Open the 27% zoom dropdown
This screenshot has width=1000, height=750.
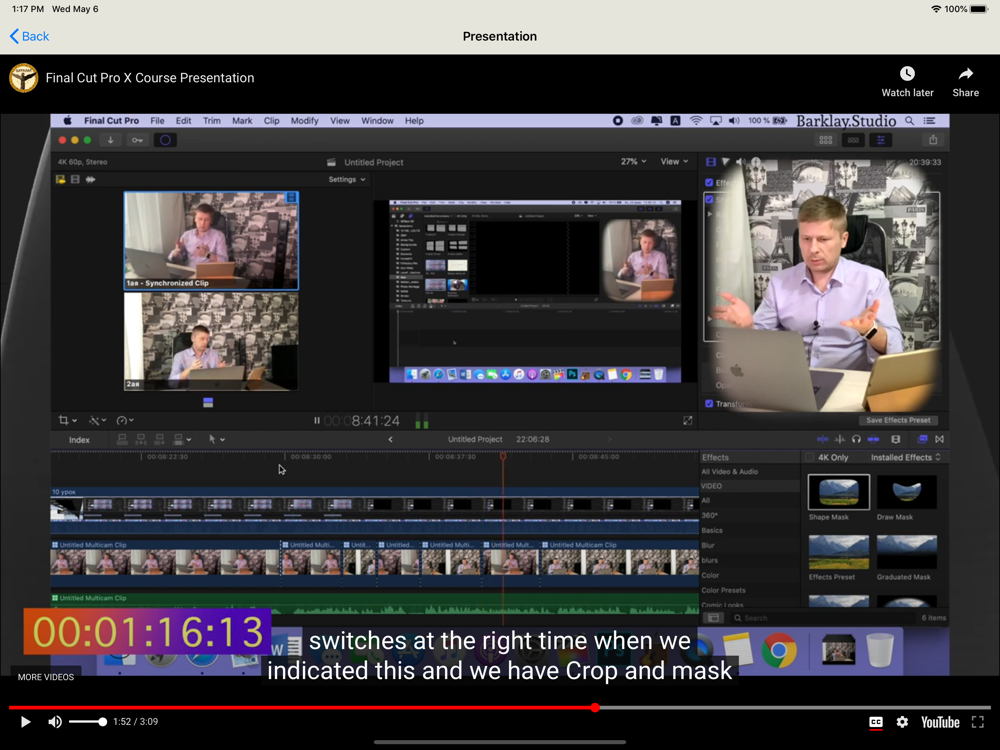click(x=633, y=161)
